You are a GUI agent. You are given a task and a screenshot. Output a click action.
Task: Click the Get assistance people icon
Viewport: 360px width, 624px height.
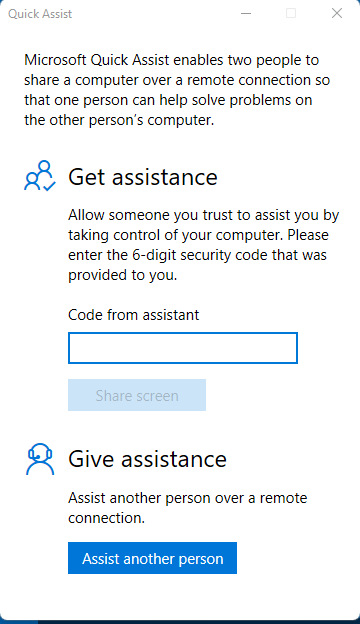click(40, 176)
